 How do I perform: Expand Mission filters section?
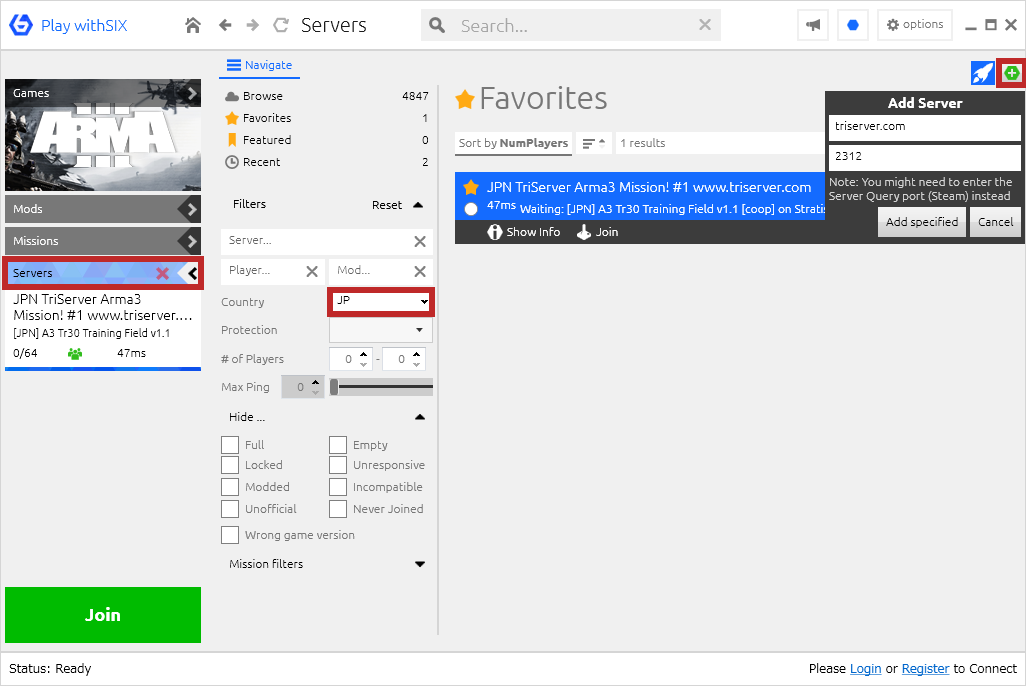[420, 564]
